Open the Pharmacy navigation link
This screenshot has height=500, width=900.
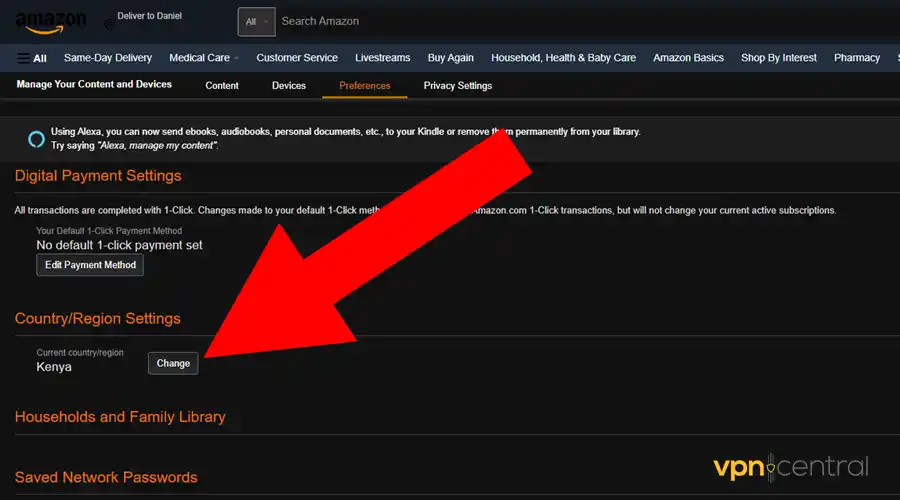point(857,58)
